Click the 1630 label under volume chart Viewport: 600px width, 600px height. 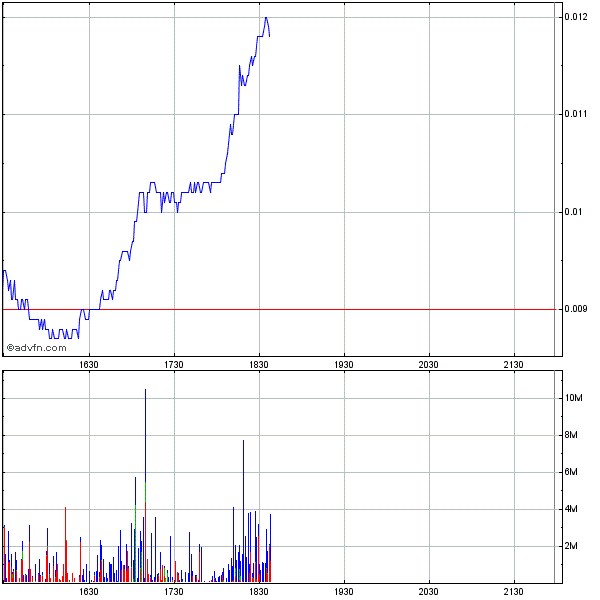pos(89,592)
